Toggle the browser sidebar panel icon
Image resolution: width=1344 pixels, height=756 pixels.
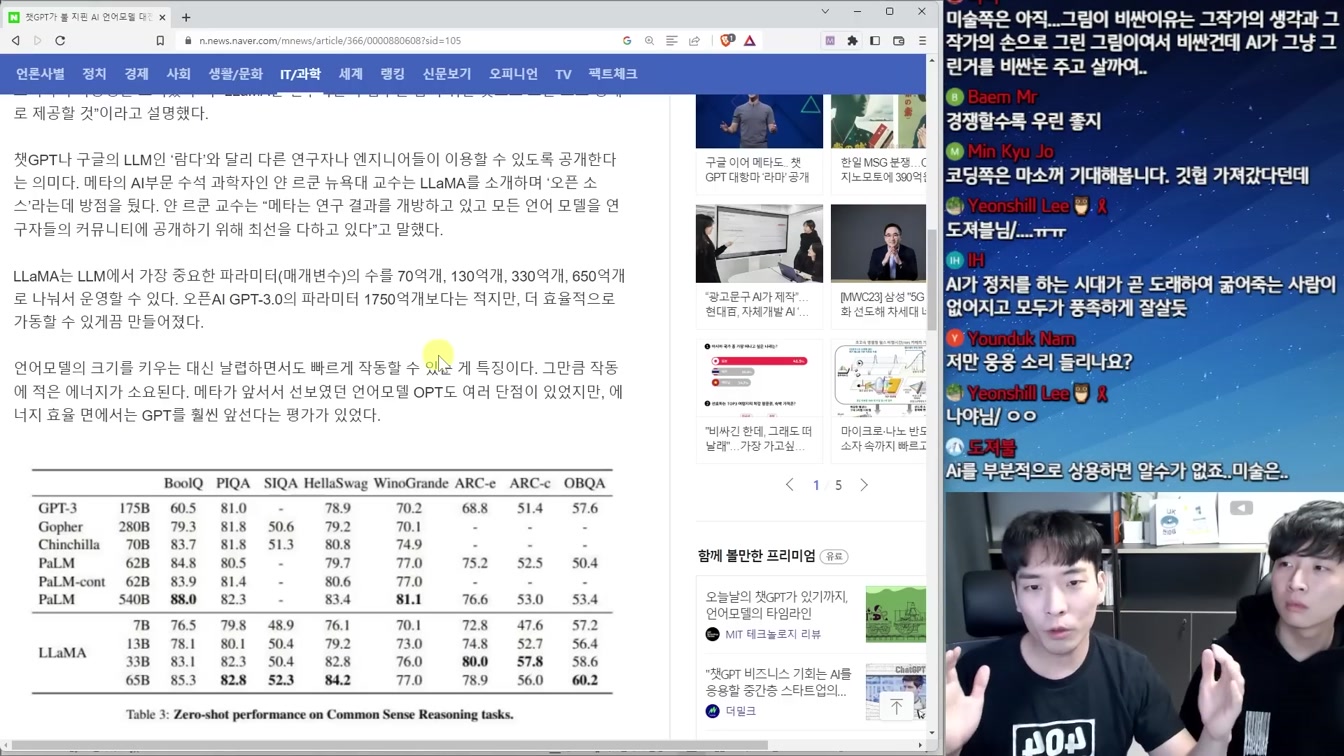[x=875, y=41]
